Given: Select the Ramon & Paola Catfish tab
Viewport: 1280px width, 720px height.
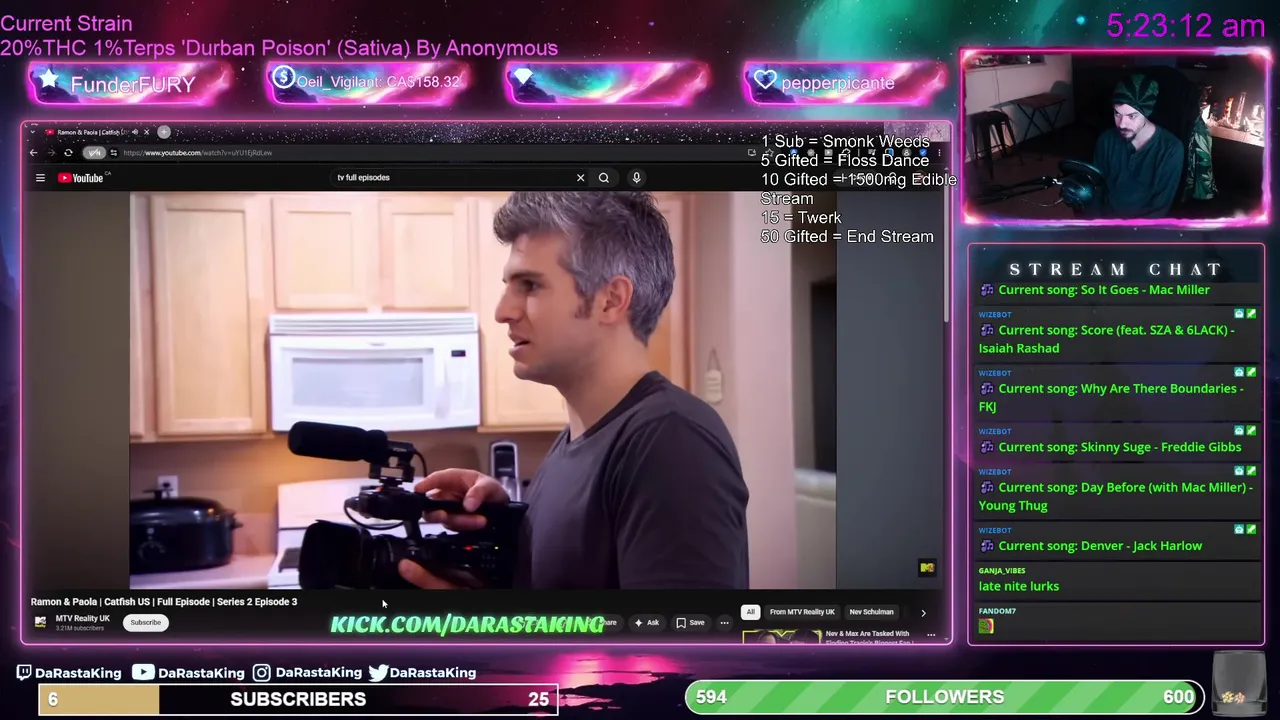Looking at the screenshot, I should click(x=90, y=132).
